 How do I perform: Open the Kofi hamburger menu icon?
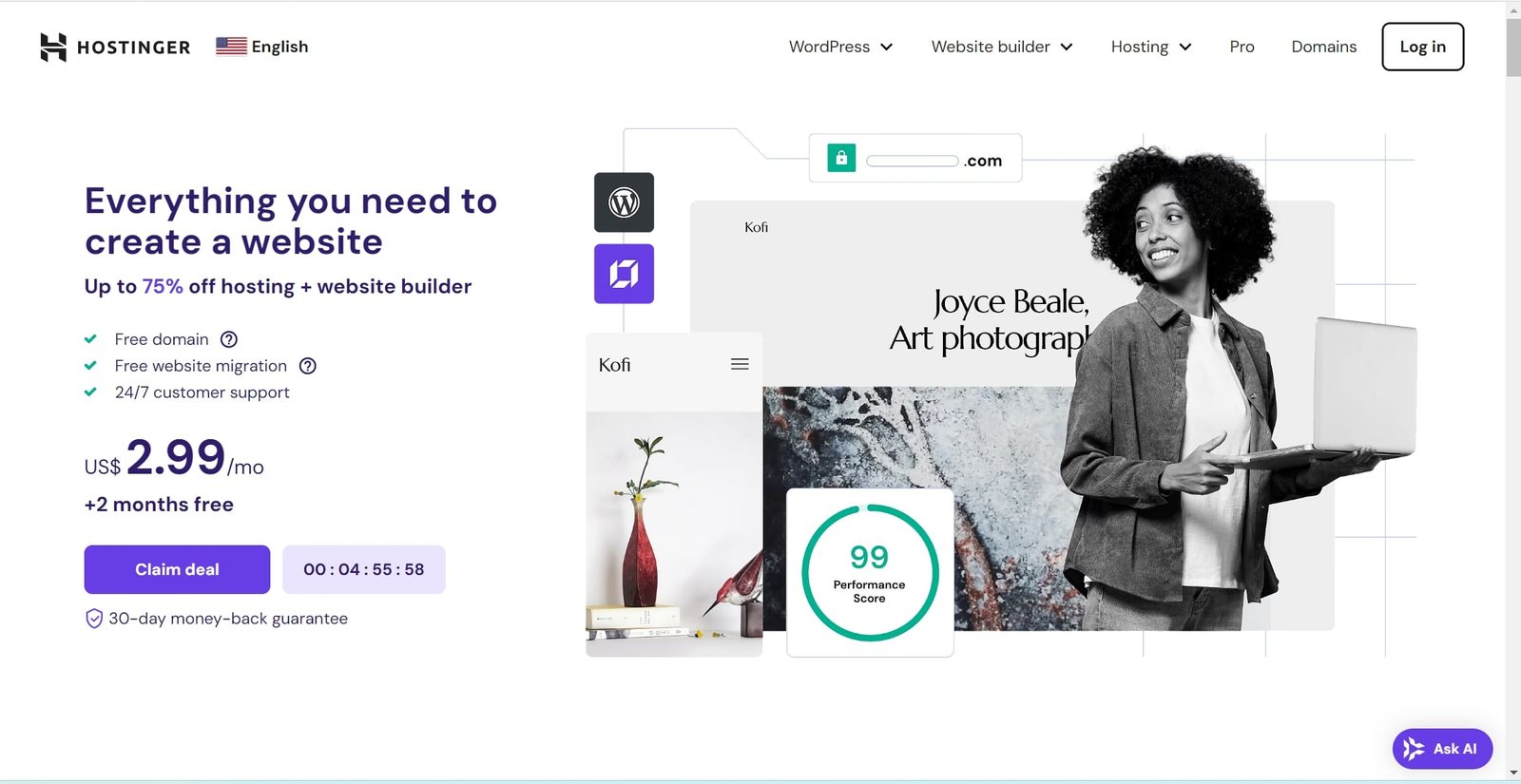[740, 364]
